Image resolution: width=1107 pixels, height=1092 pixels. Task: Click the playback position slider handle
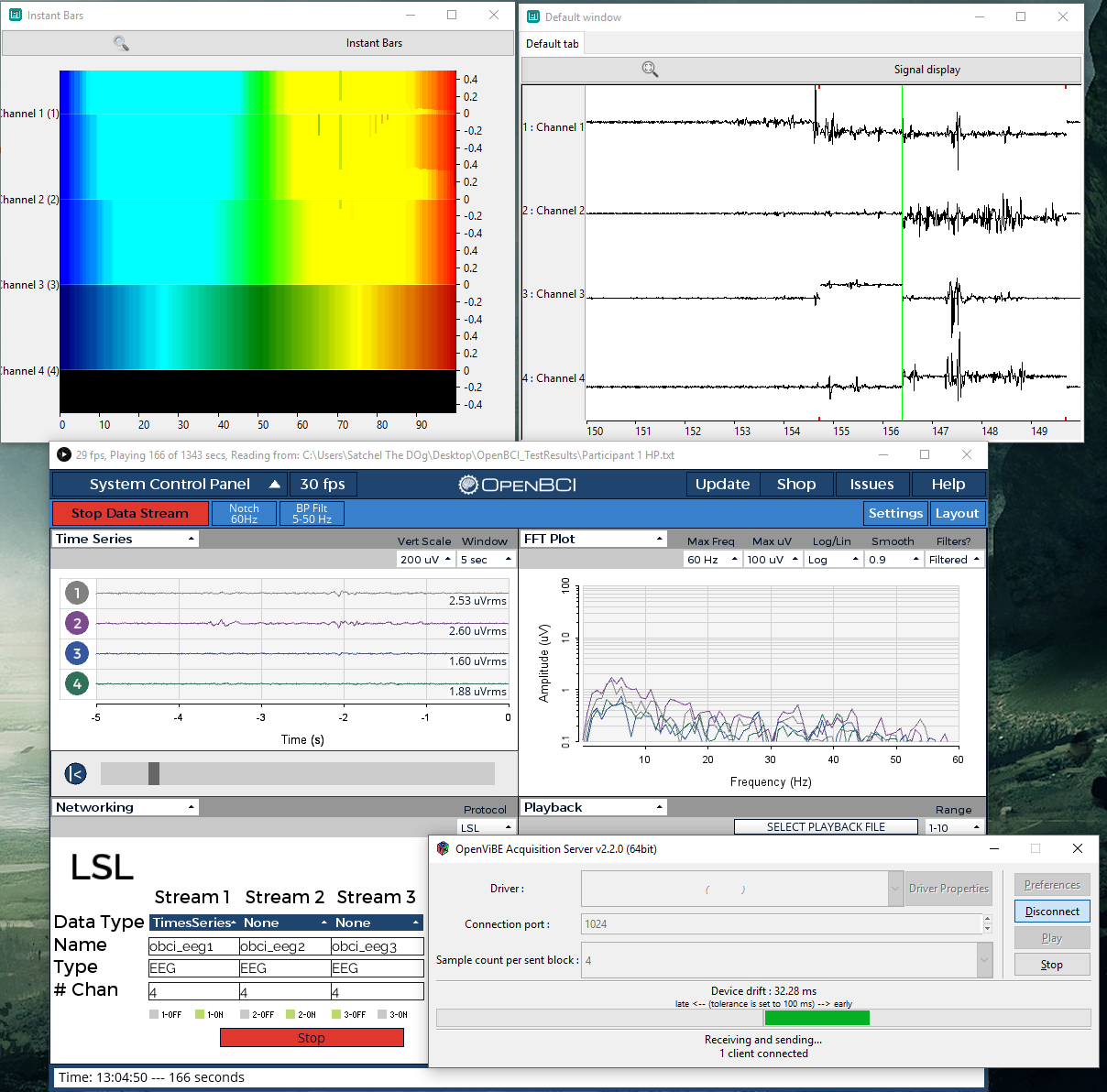pos(154,774)
